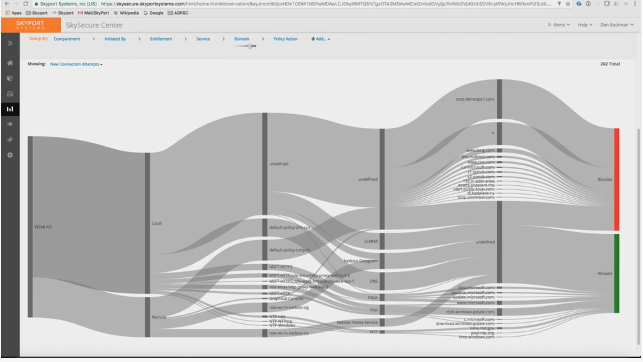The width and height of the screenshot is (643, 362).
Task: Expand the left sidebar with double-chevron icon
Action: [x=10, y=43]
